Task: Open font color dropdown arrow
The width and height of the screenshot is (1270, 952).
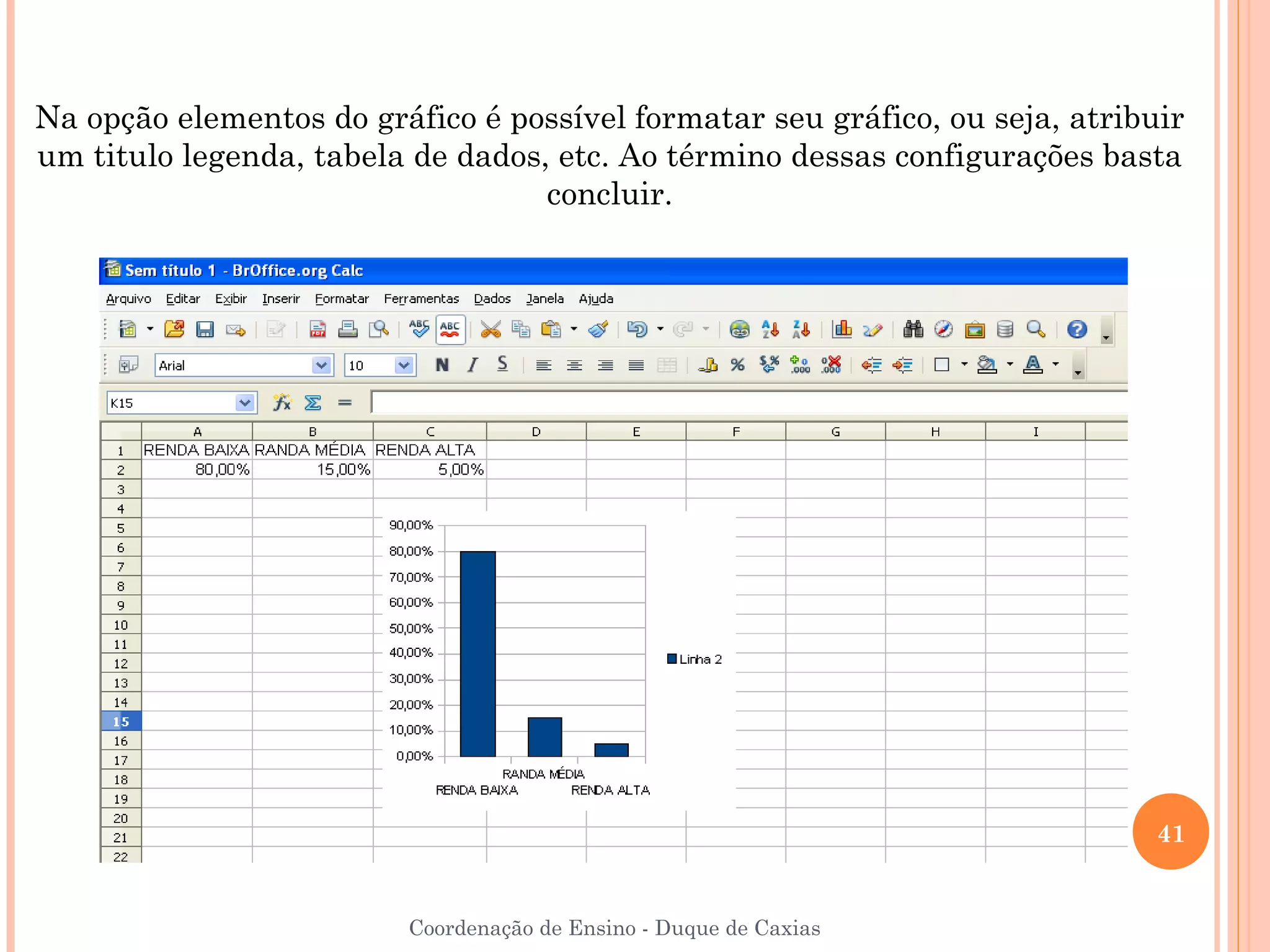Action: pyautogui.click(x=1055, y=364)
